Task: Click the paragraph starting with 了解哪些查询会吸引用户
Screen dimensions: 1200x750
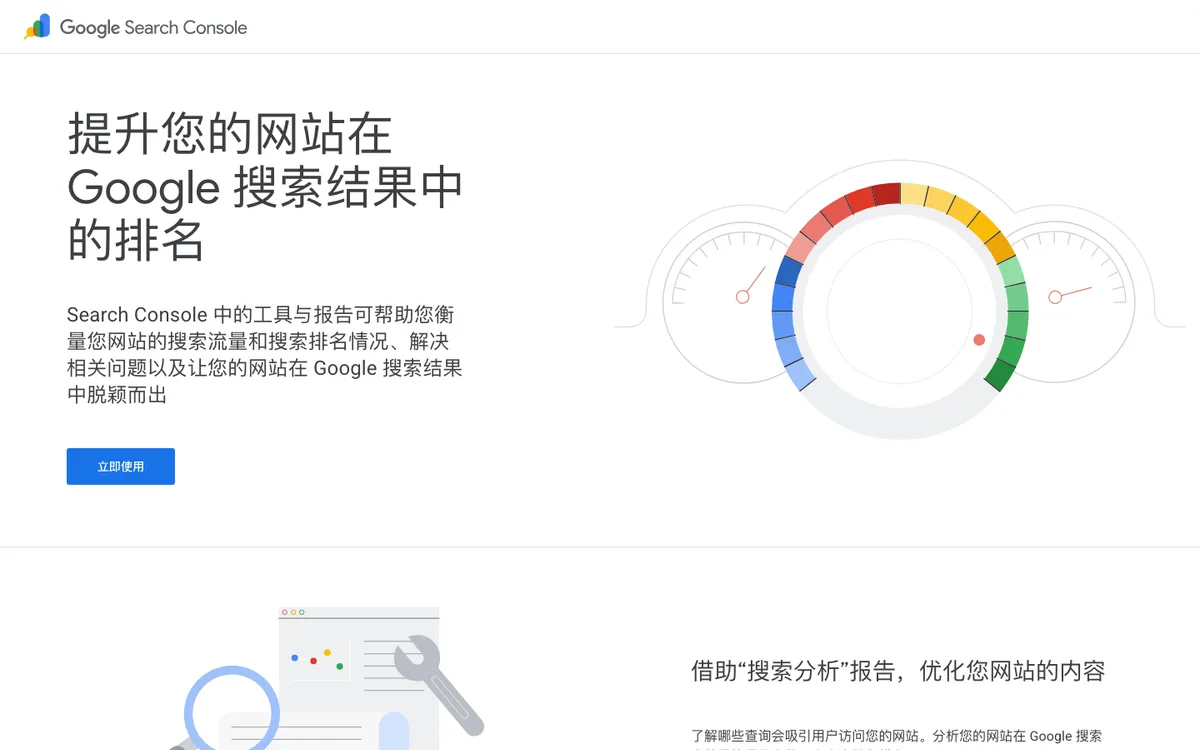Action: (897, 740)
